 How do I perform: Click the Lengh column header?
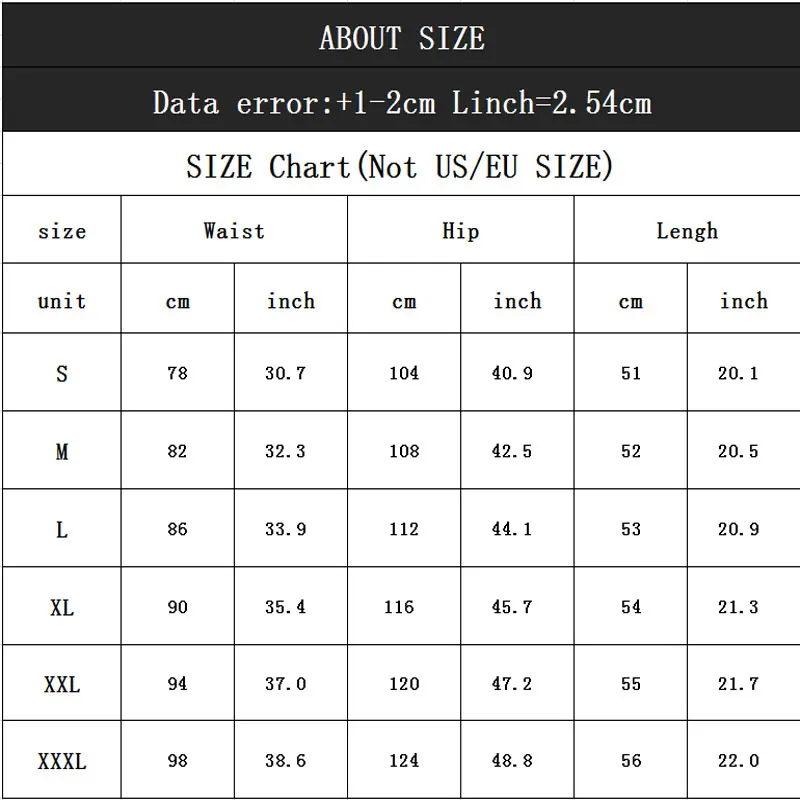[687, 231]
